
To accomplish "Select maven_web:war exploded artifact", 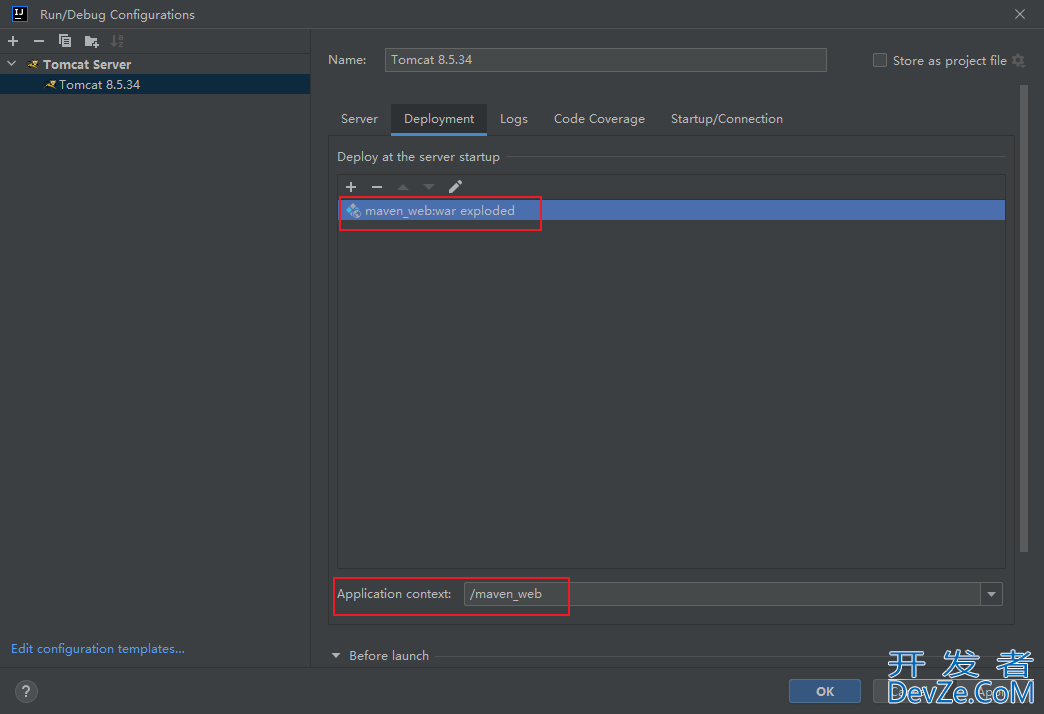I will coord(671,210).
